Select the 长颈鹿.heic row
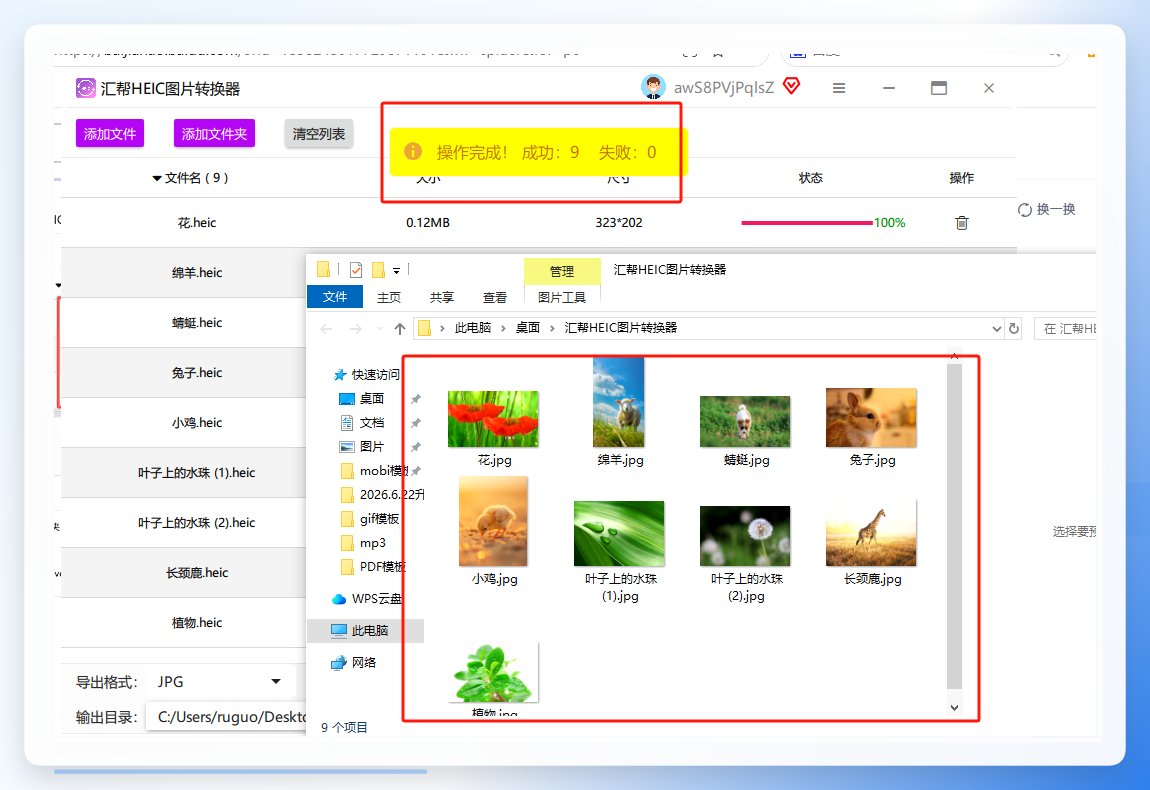 coord(183,572)
